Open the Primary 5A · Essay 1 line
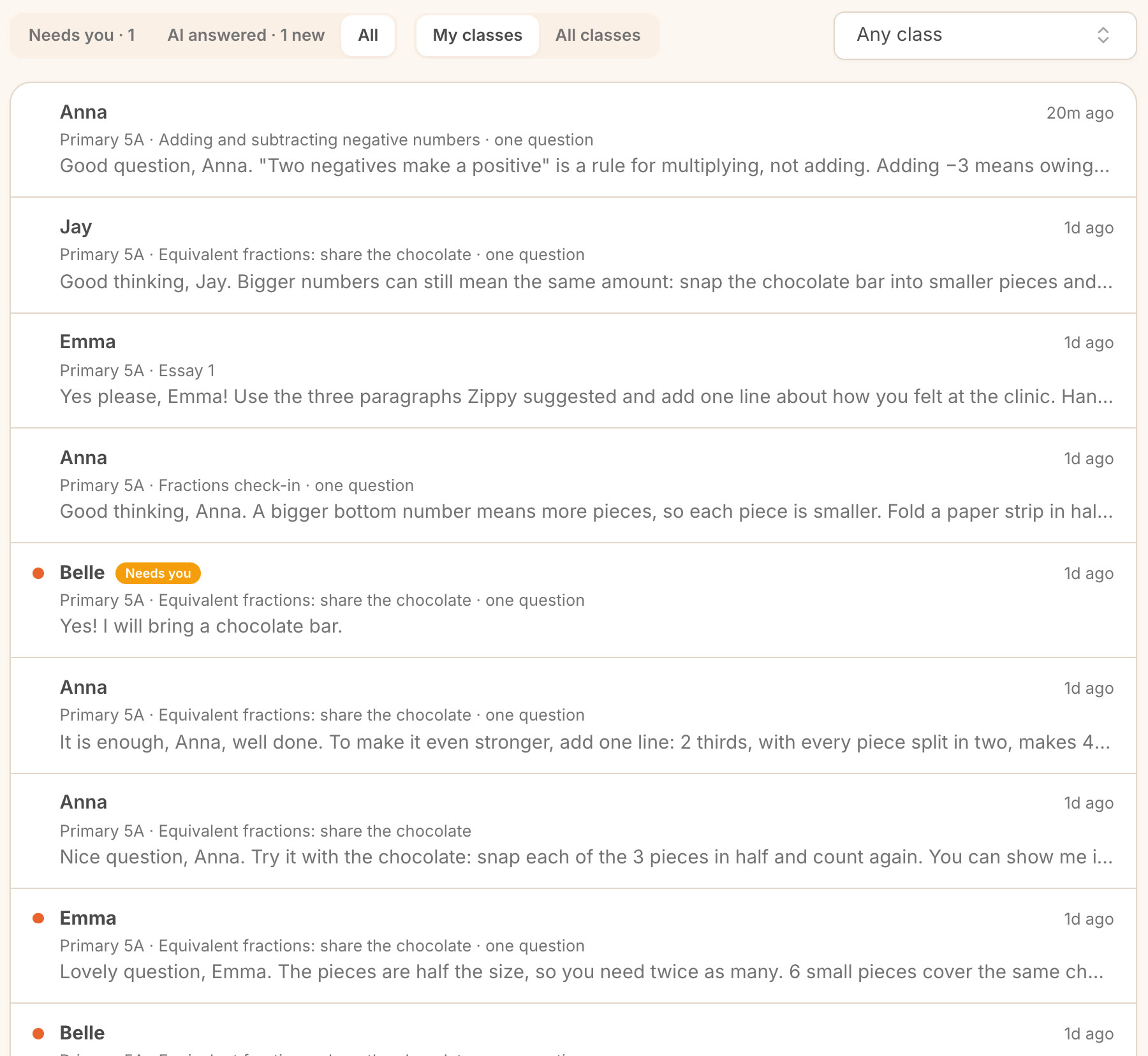The image size is (1148, 1056). point(138,370)
